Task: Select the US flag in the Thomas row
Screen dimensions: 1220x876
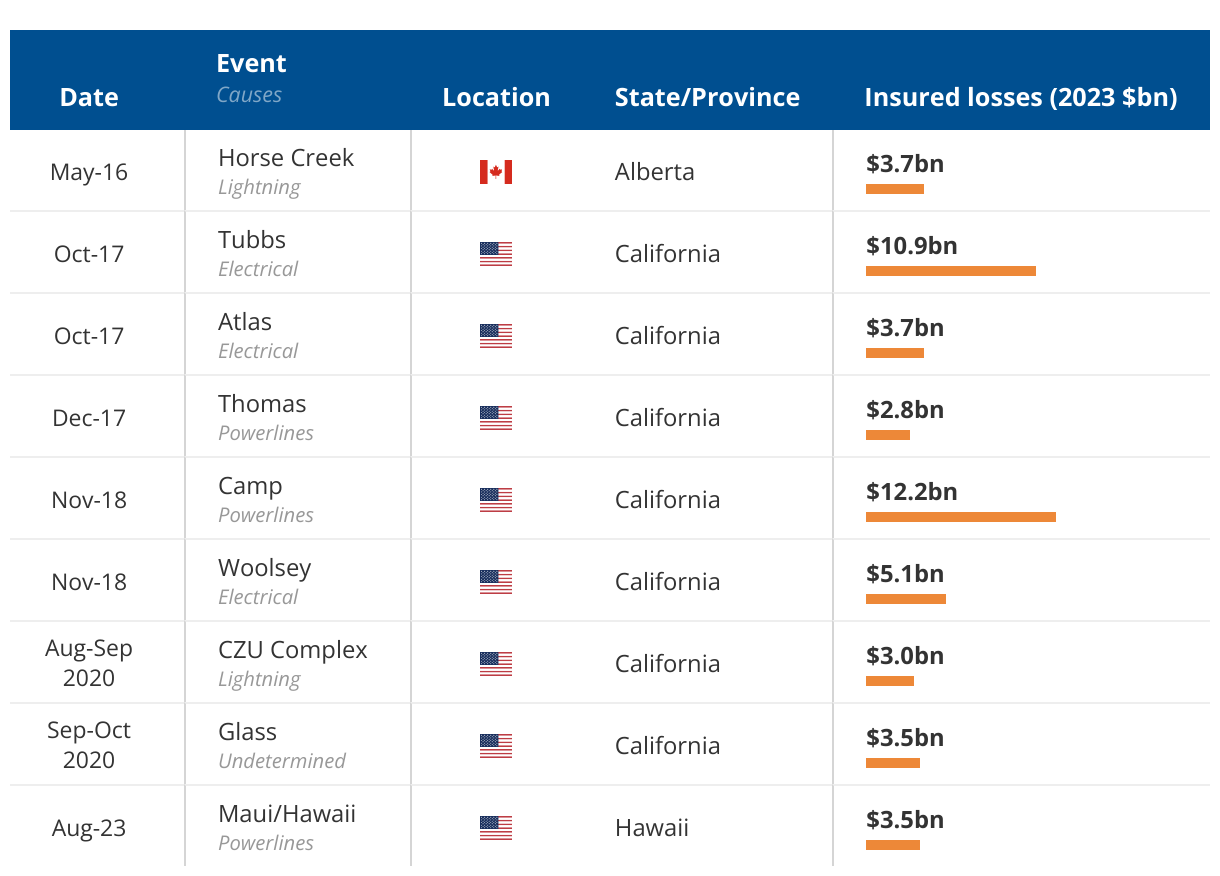Action: tap(496, 418)
